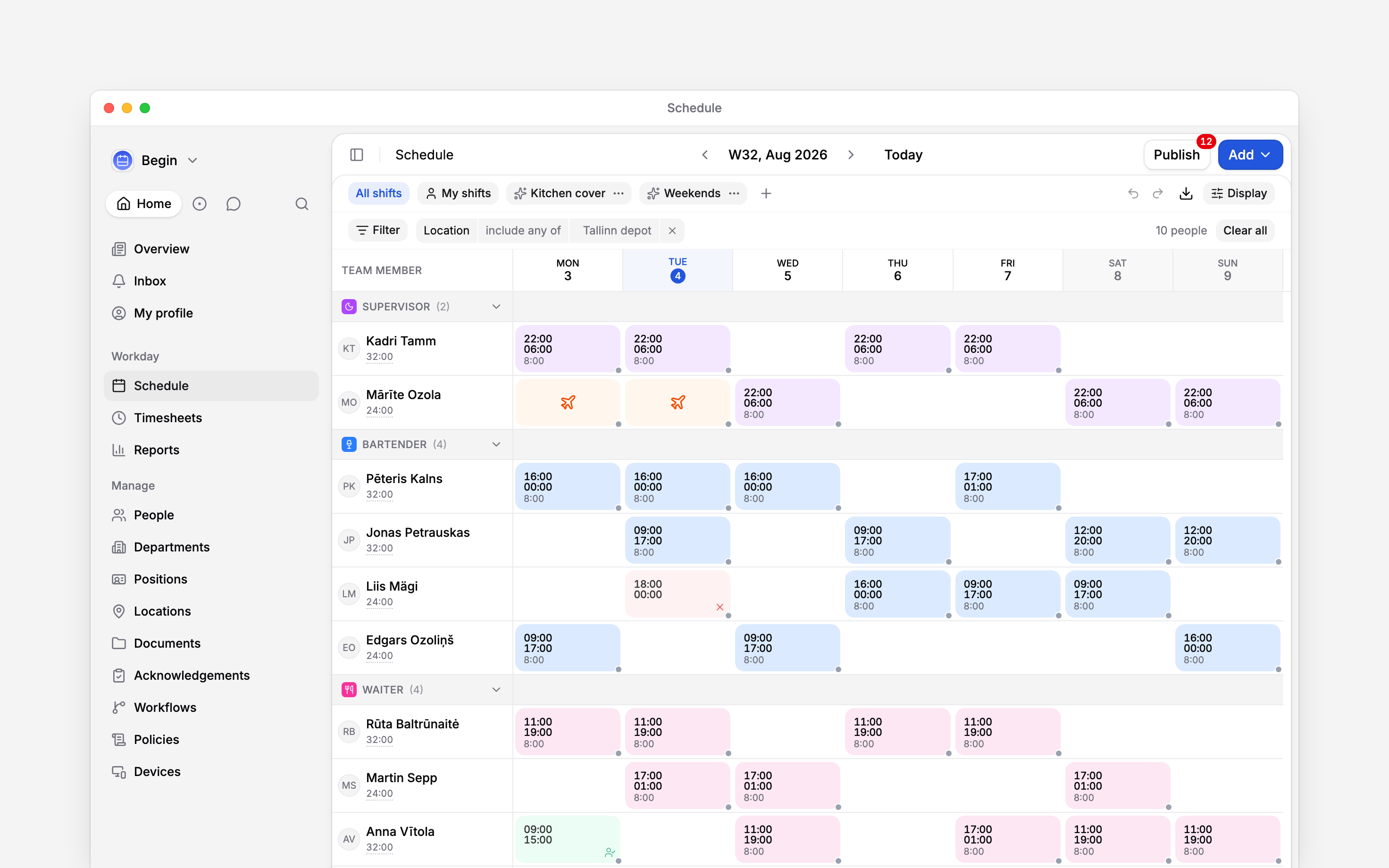This screenshot has height=868, width=1389.
Task: Select Jonas Petrauskas' Saturday 12:00 shift
Action: tap(1118, 540)
